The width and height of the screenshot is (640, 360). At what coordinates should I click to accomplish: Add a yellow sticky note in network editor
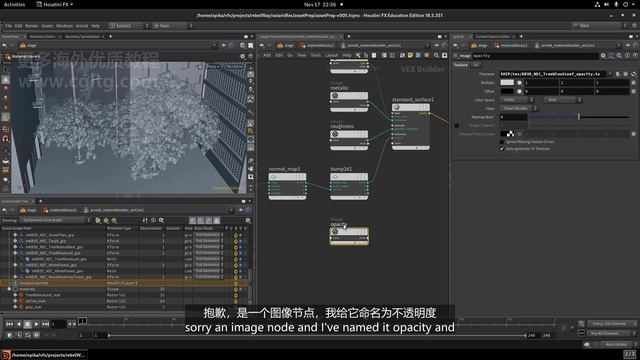[410, 55]
